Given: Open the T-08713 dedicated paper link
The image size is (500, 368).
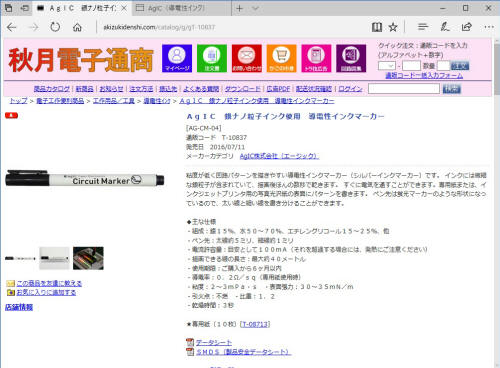Looking at the screenshot, I should pyautogui.click(x=255, y=324).
